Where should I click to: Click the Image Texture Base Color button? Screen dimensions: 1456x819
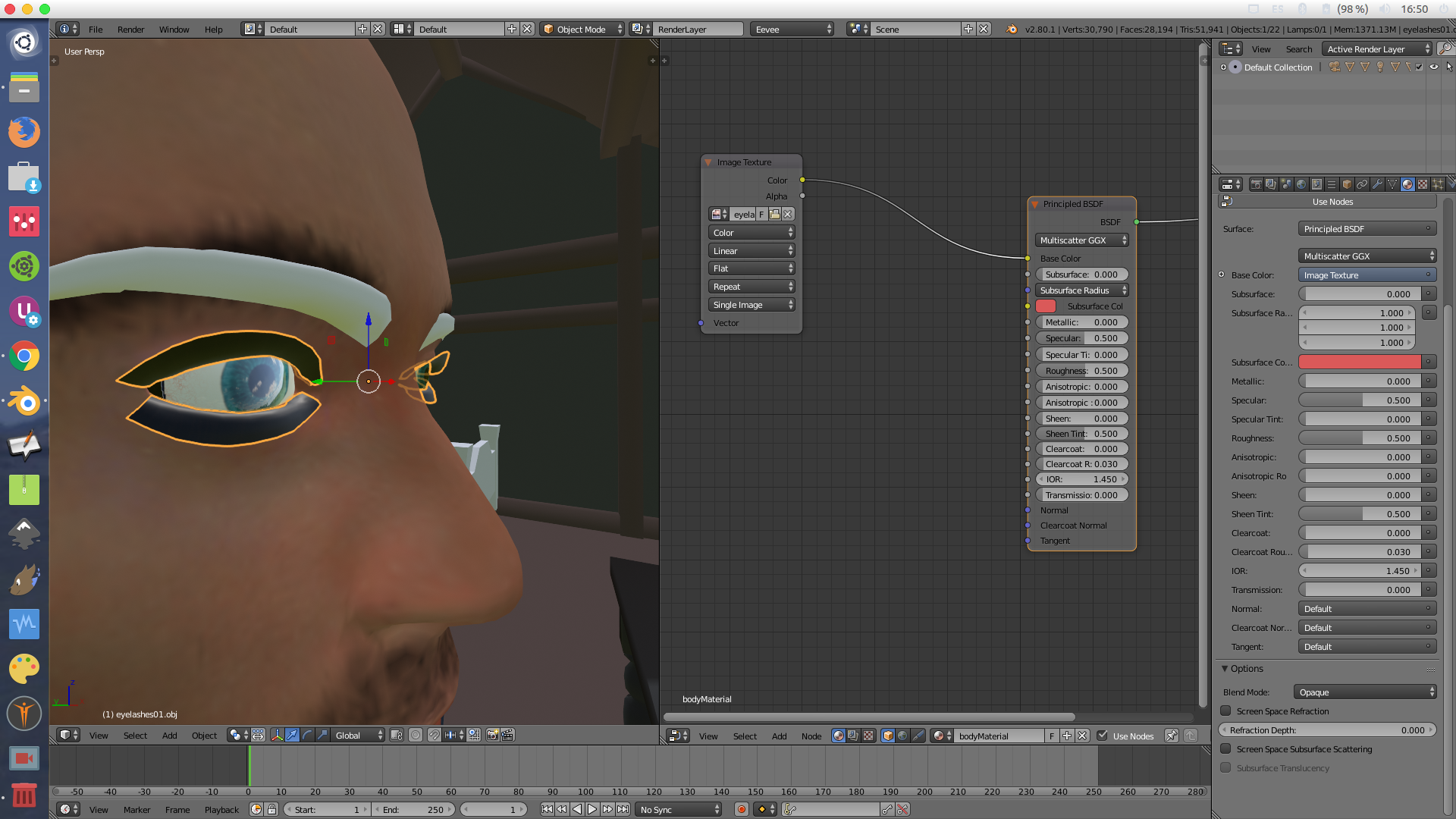click(1367, 275)
